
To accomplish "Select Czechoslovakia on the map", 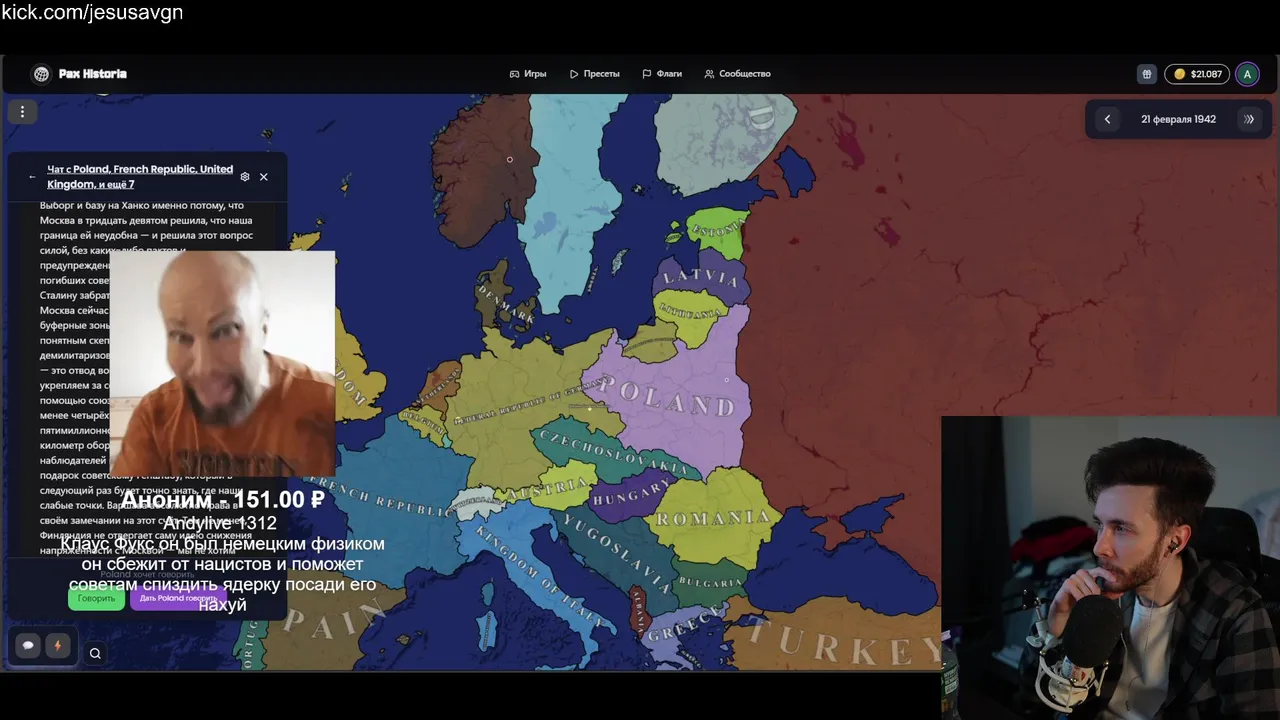I will [x=612, y=452].
